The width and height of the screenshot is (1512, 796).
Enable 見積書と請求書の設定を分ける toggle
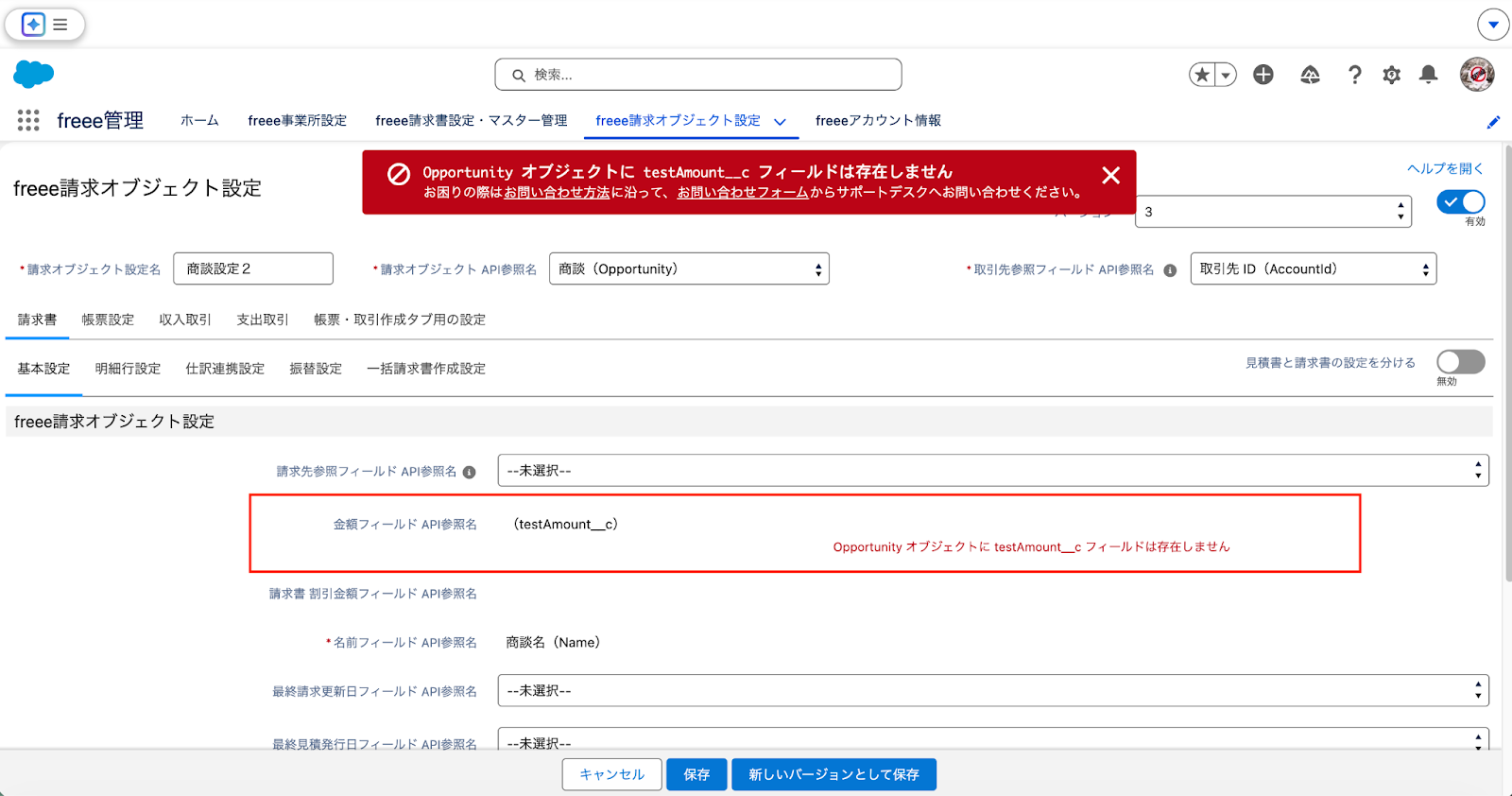point(1461,362)
